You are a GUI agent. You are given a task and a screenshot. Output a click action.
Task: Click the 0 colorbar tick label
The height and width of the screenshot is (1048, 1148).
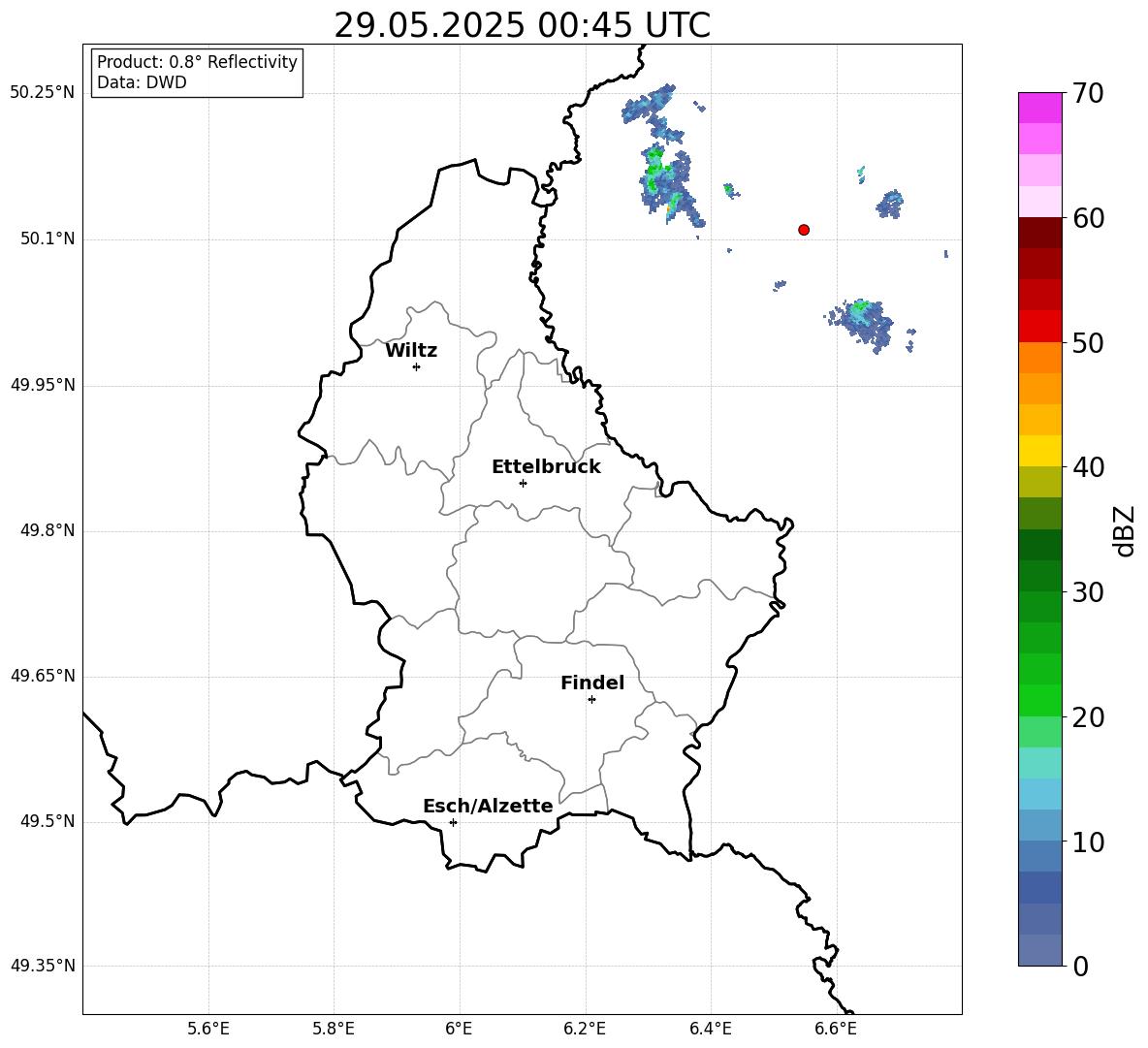click(x=1081, y=967)
